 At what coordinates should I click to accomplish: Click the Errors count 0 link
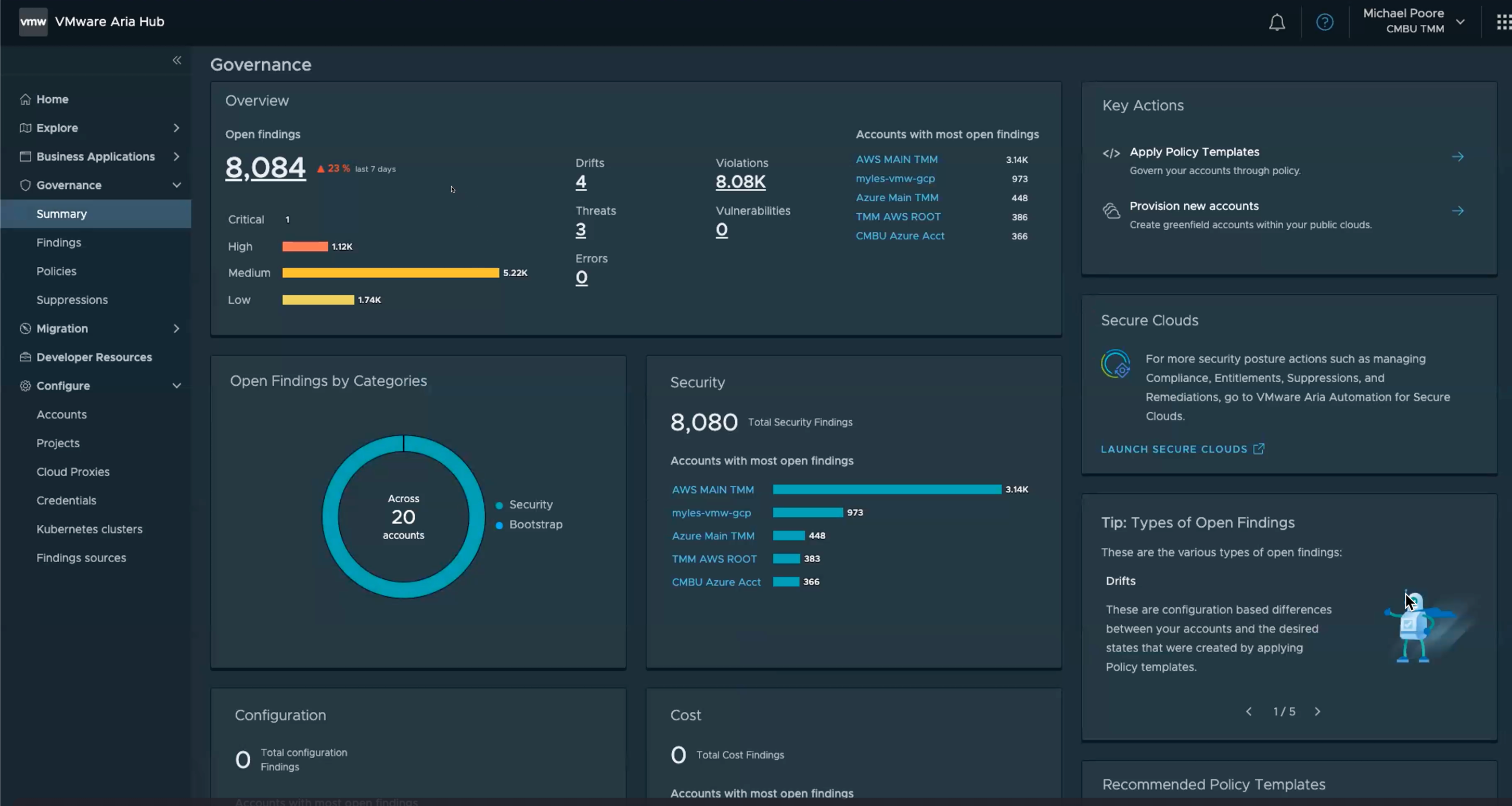tap(581, 278)
